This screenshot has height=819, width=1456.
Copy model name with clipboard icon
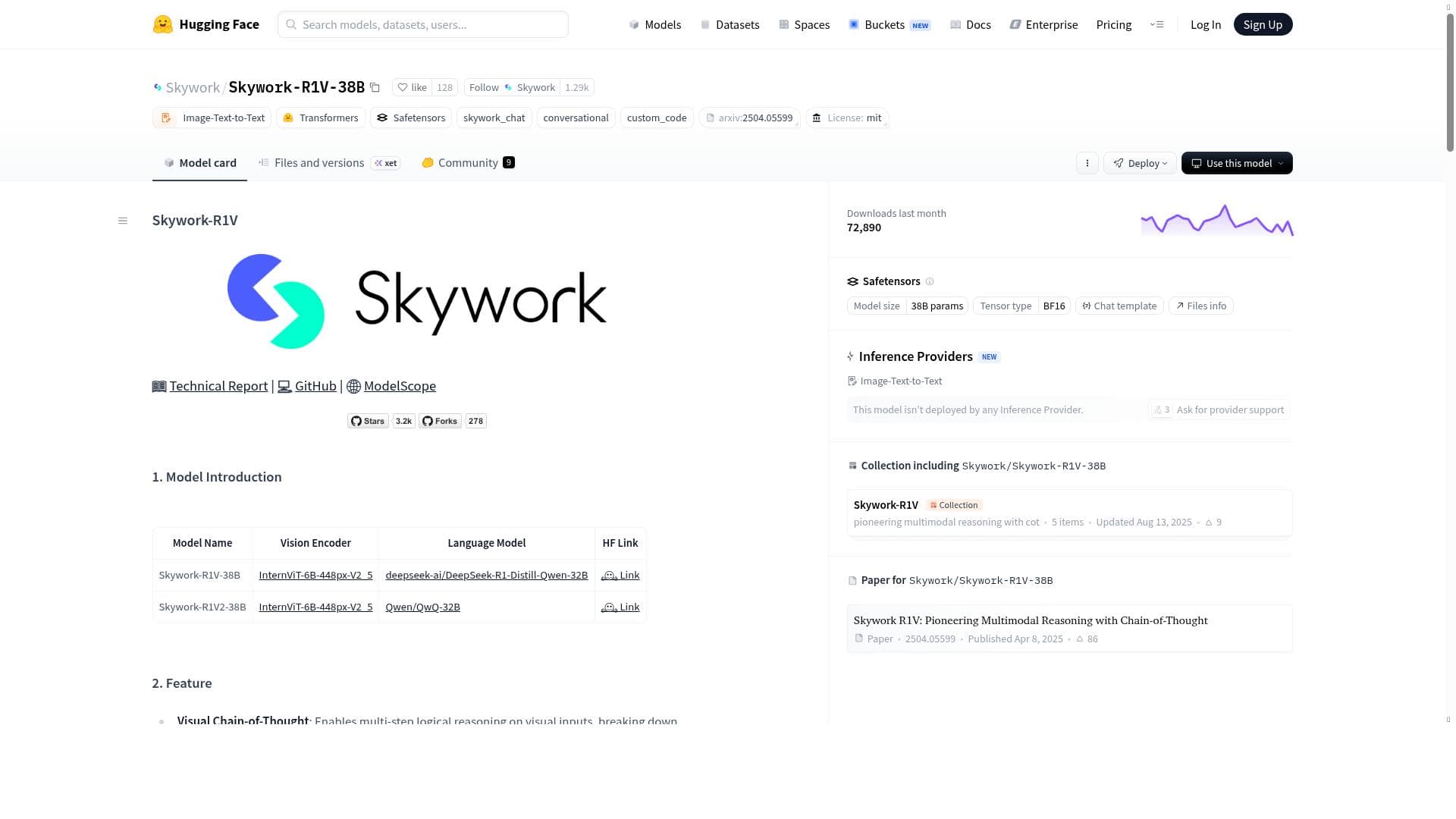(x=375, y=87)
